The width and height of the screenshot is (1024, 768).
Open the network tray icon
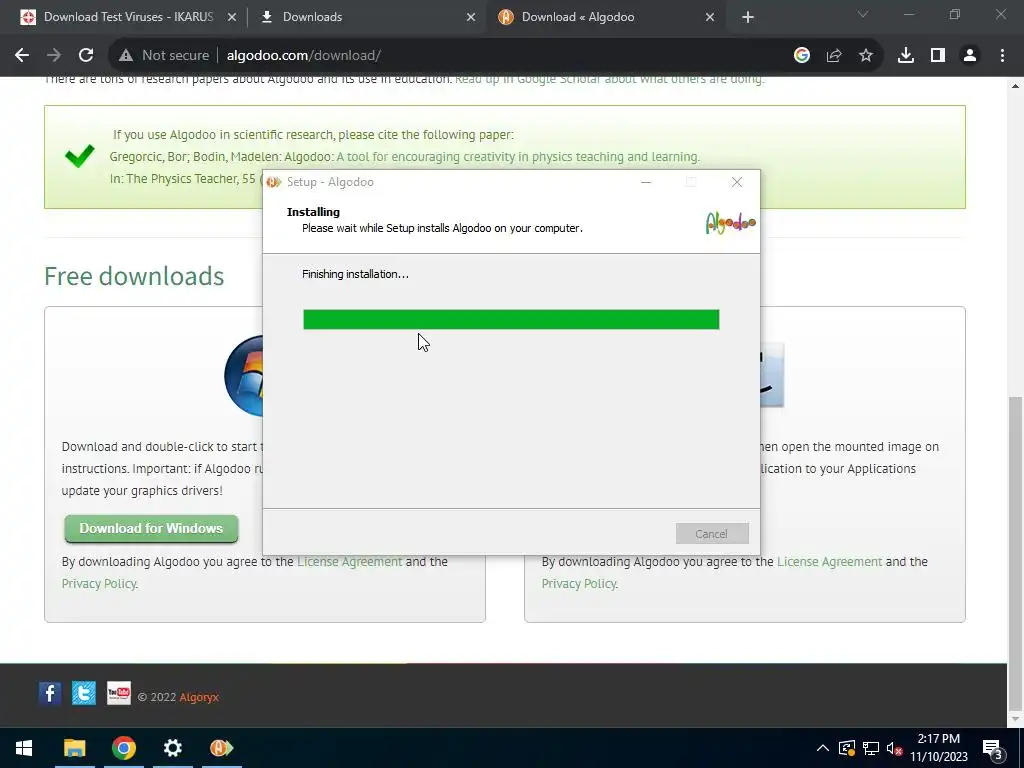tap(871, 748)
